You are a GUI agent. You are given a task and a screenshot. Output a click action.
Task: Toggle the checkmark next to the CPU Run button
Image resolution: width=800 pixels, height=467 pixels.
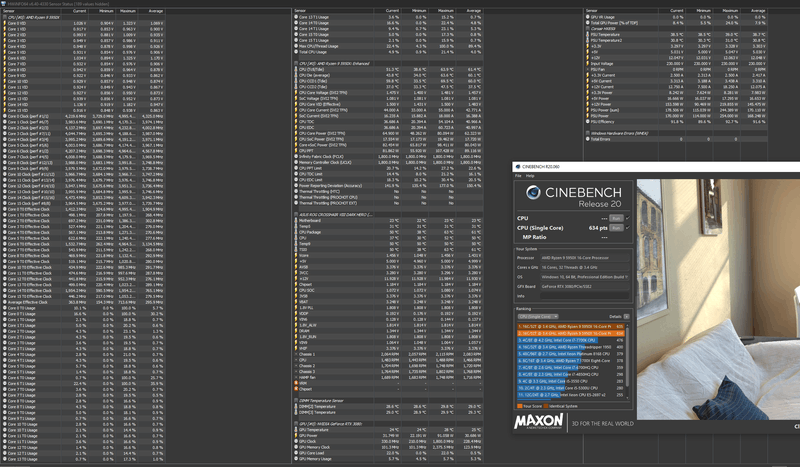click(x=628, y=218)
